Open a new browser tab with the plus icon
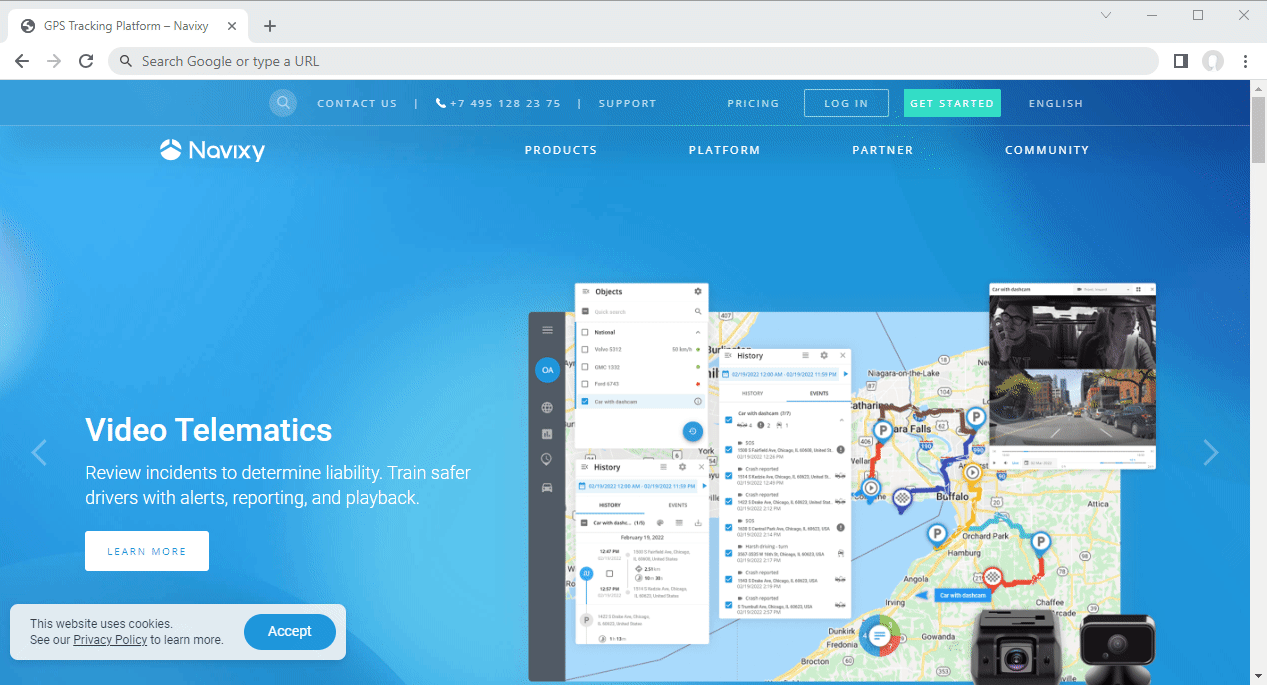The width and height of the screenshot is (1267, 685). tap(270, 26)
